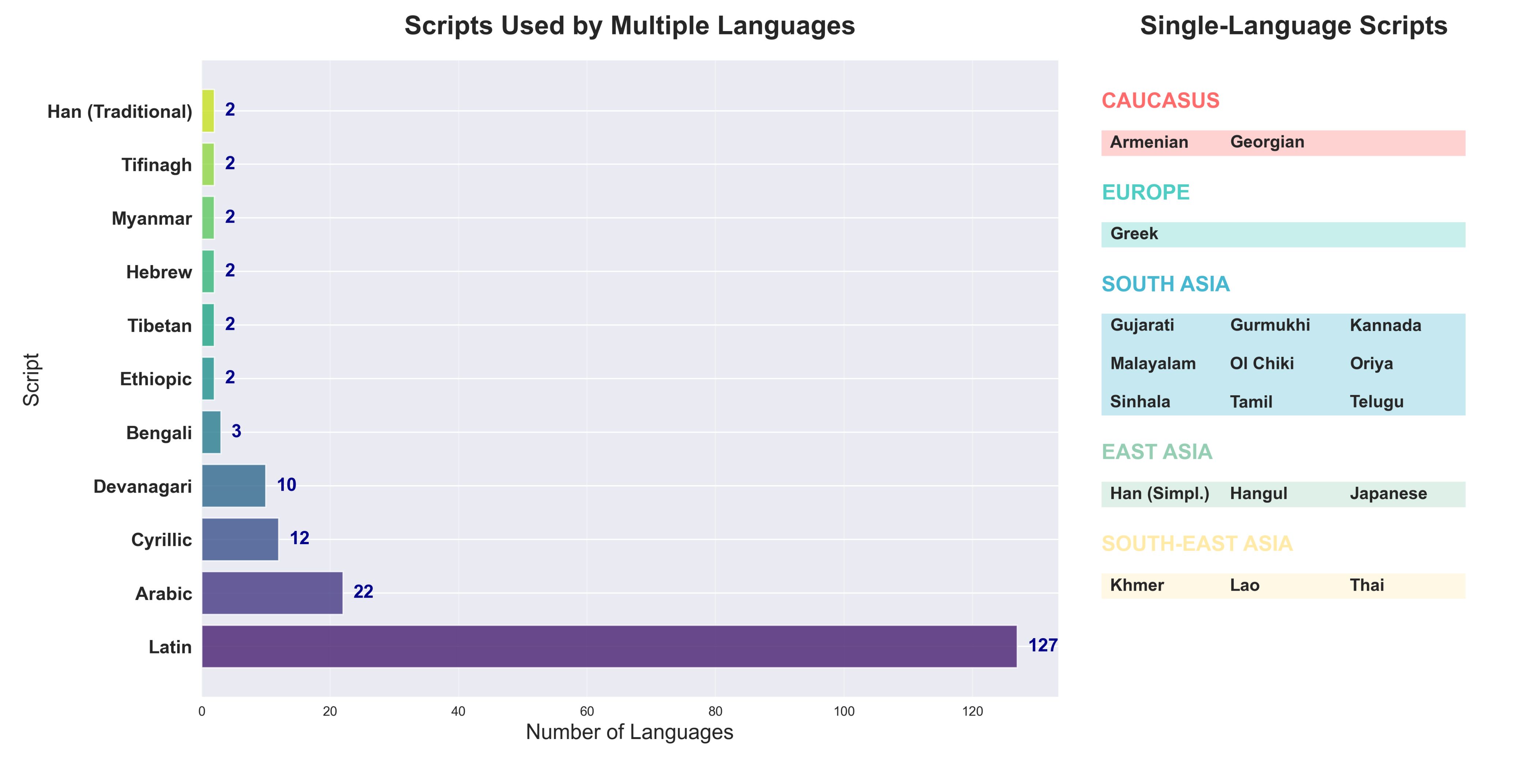Click the Tifinagh axis label

(157, 165)
